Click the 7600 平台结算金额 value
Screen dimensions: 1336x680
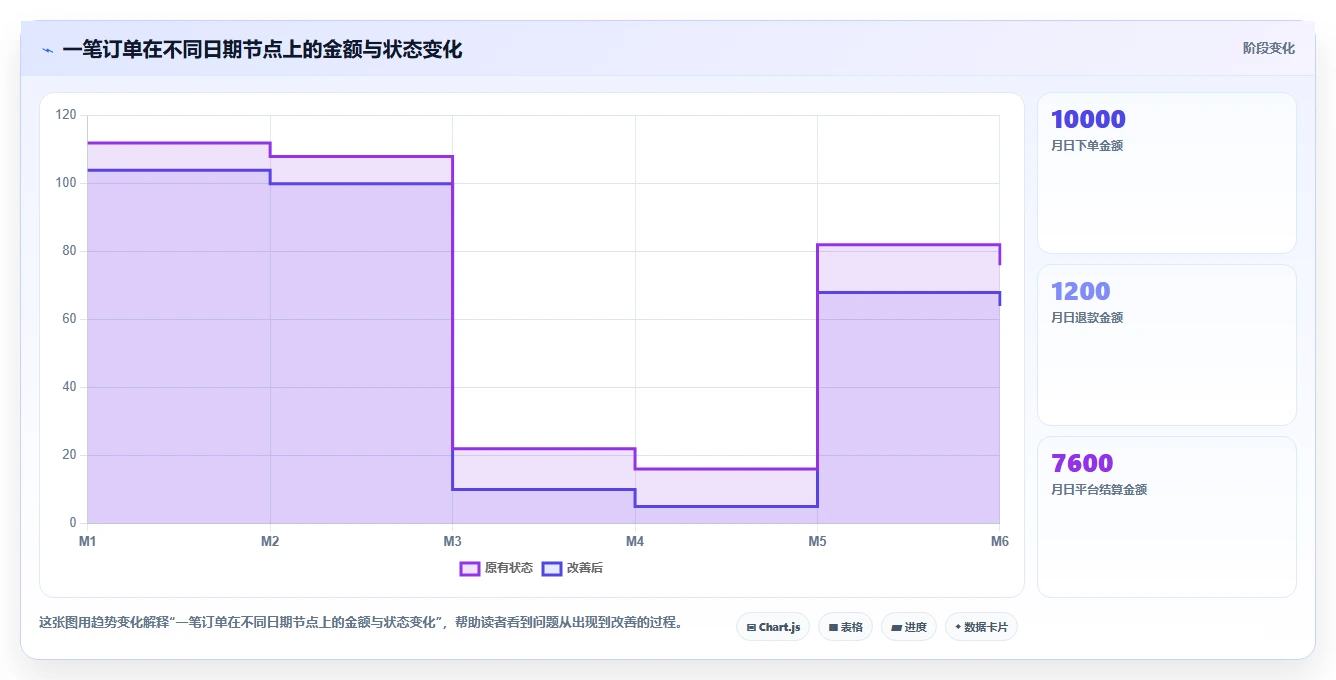[1082, 463]
